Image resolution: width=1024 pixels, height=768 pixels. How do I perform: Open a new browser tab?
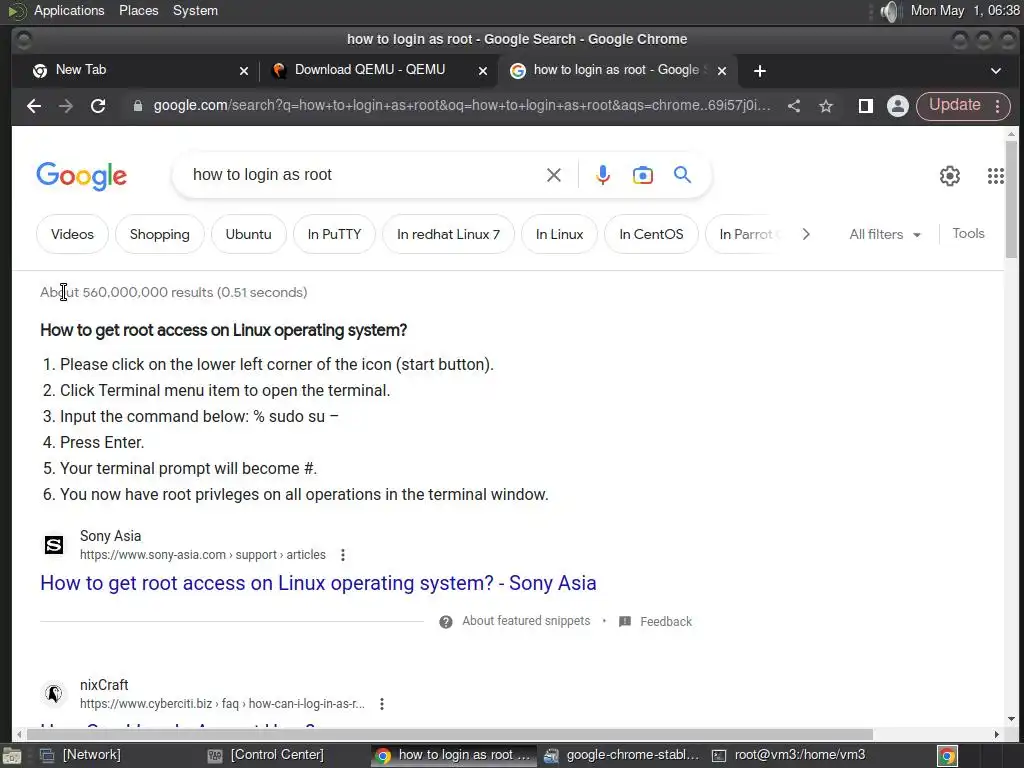point(760,71)
